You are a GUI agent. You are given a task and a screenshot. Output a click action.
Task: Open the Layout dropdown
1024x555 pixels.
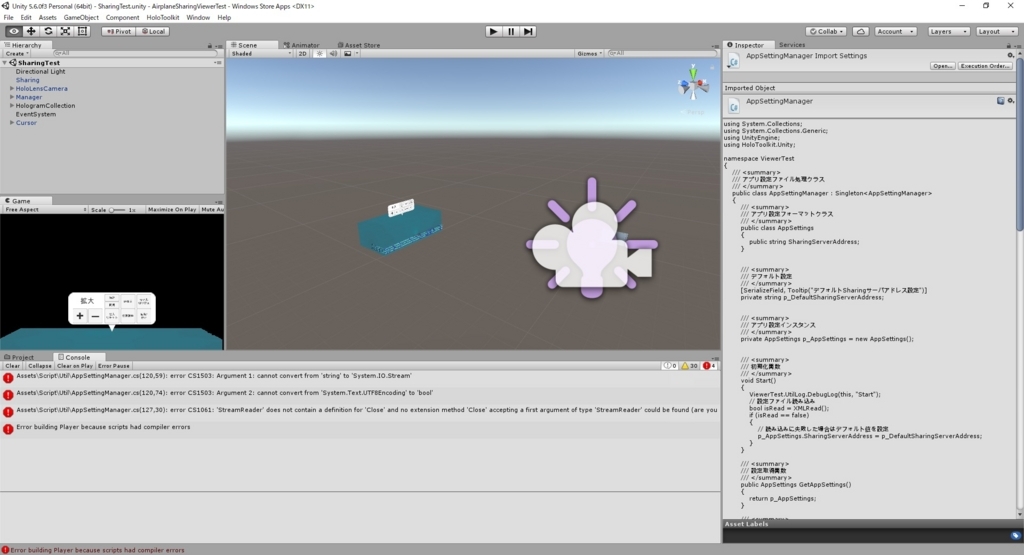[996, 31]
